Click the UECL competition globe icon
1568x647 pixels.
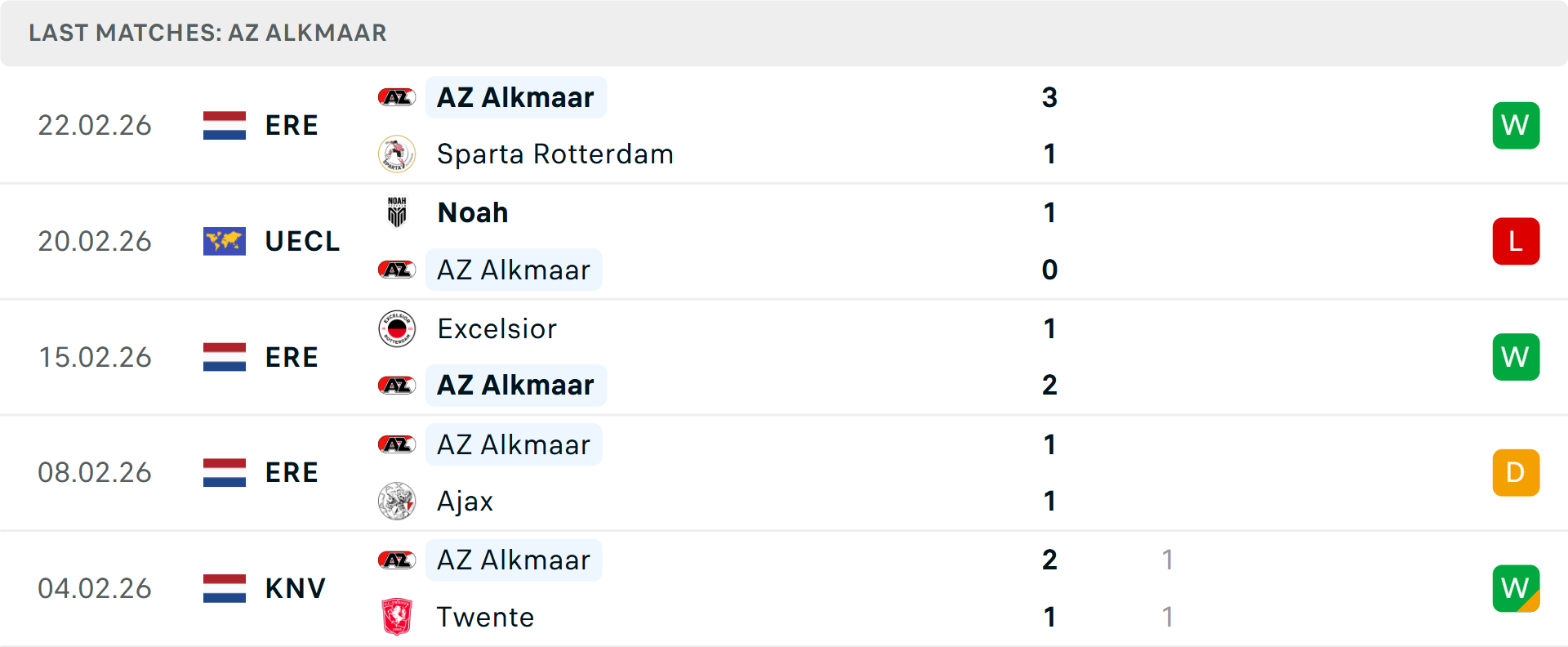click(224, 241)
